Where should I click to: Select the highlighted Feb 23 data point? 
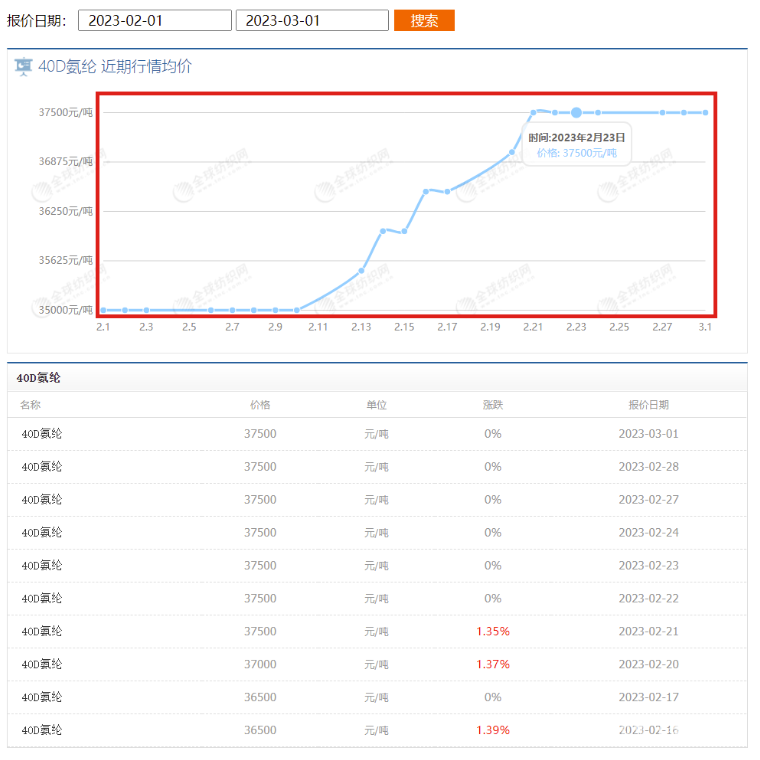(576, 112)
